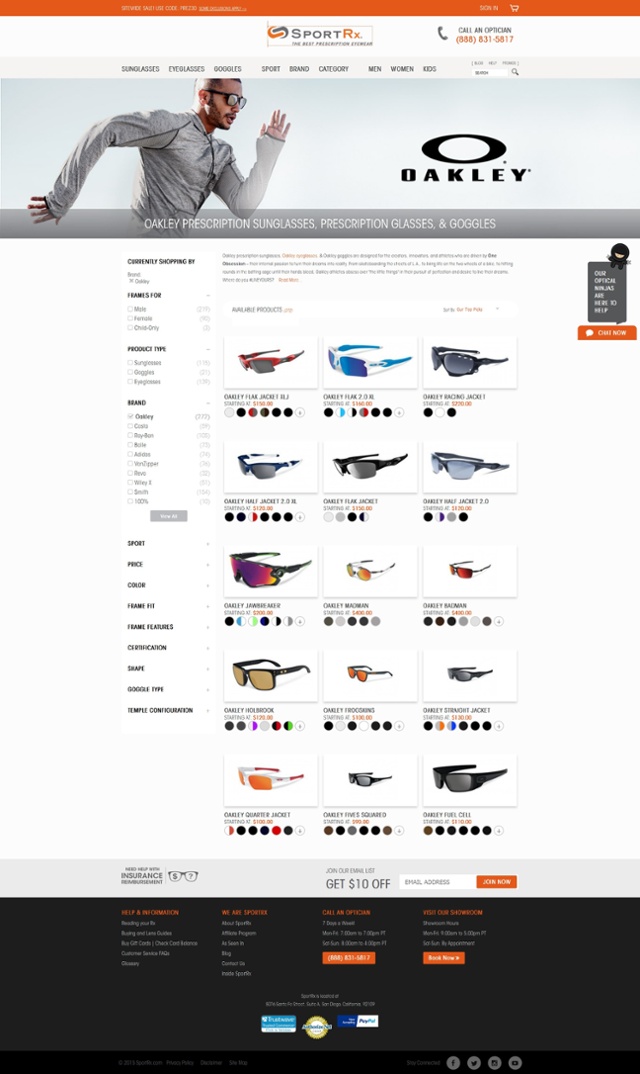Open the shopping cart icon
Viewport: 640px width, 1074px height.
514,8
